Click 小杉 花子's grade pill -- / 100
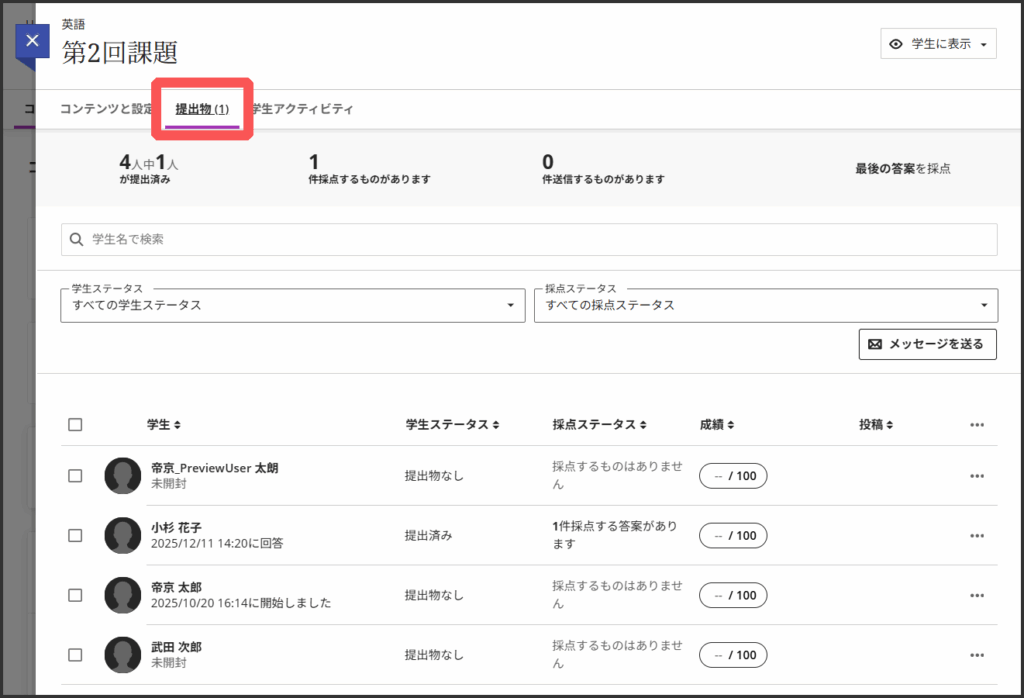Image resolution: width=1024 pixels, height=698 pixels. [x=732, y=536]
